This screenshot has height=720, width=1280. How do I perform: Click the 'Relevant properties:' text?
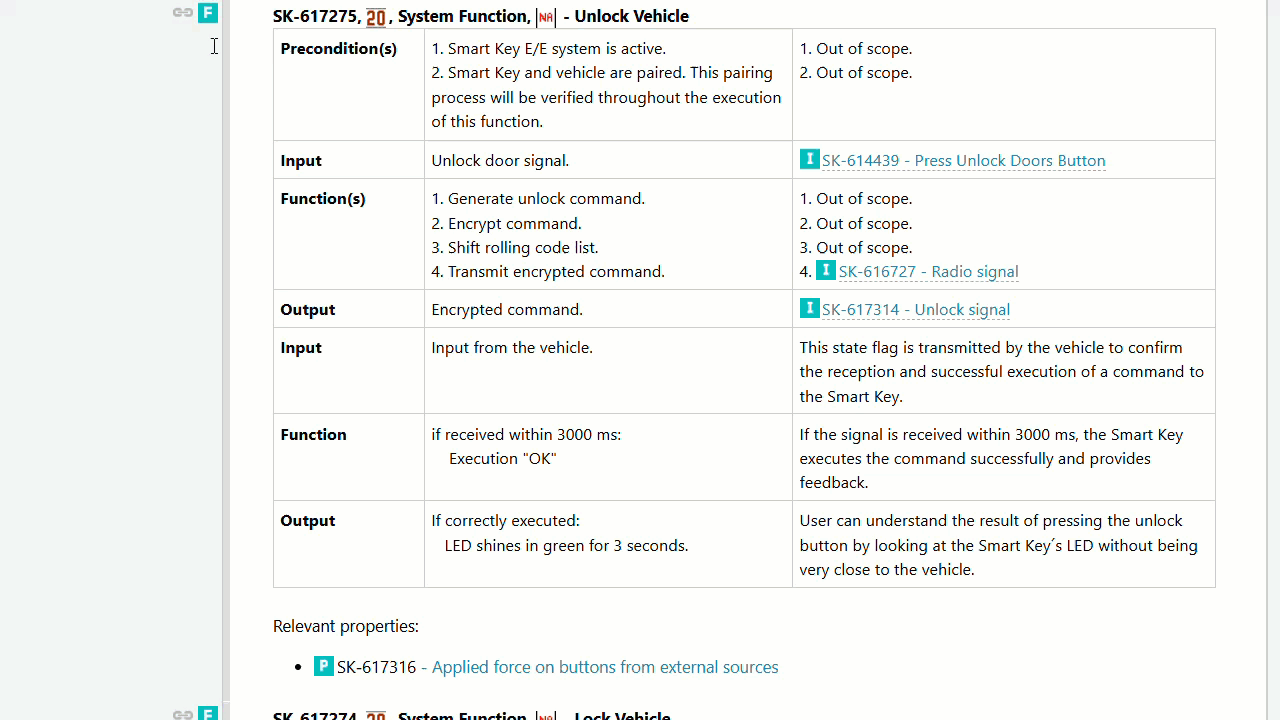[345, 626]
